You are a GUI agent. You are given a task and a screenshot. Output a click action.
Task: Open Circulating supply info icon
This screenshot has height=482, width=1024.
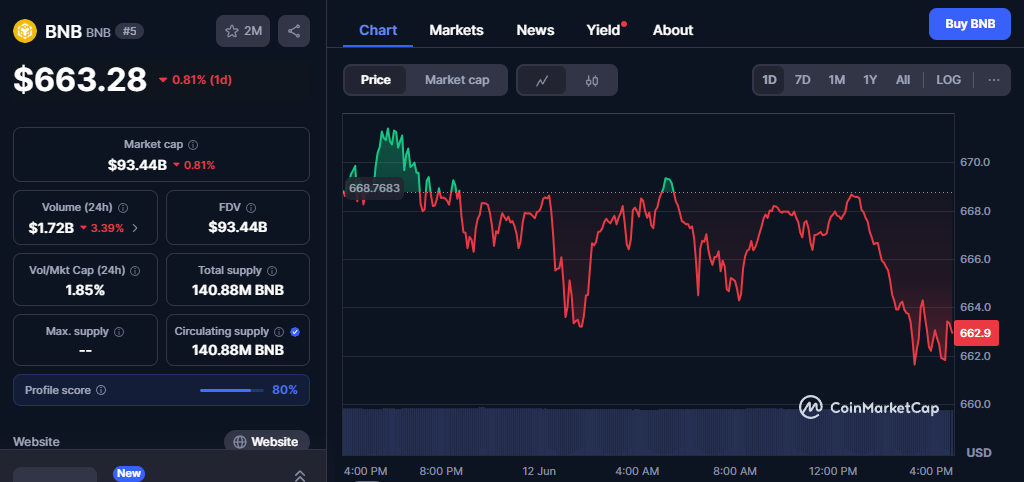click(x=279, y=332)
